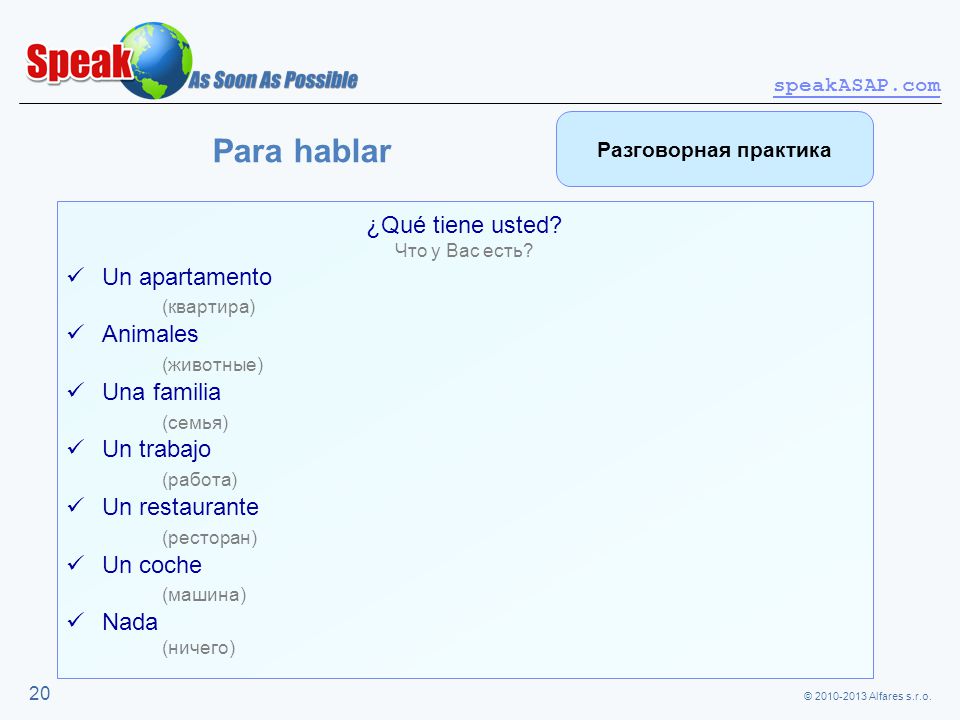Screen dimensions: 960x720
Task: Click the '(ресторан)' translation
Action: tap(209, 538)
